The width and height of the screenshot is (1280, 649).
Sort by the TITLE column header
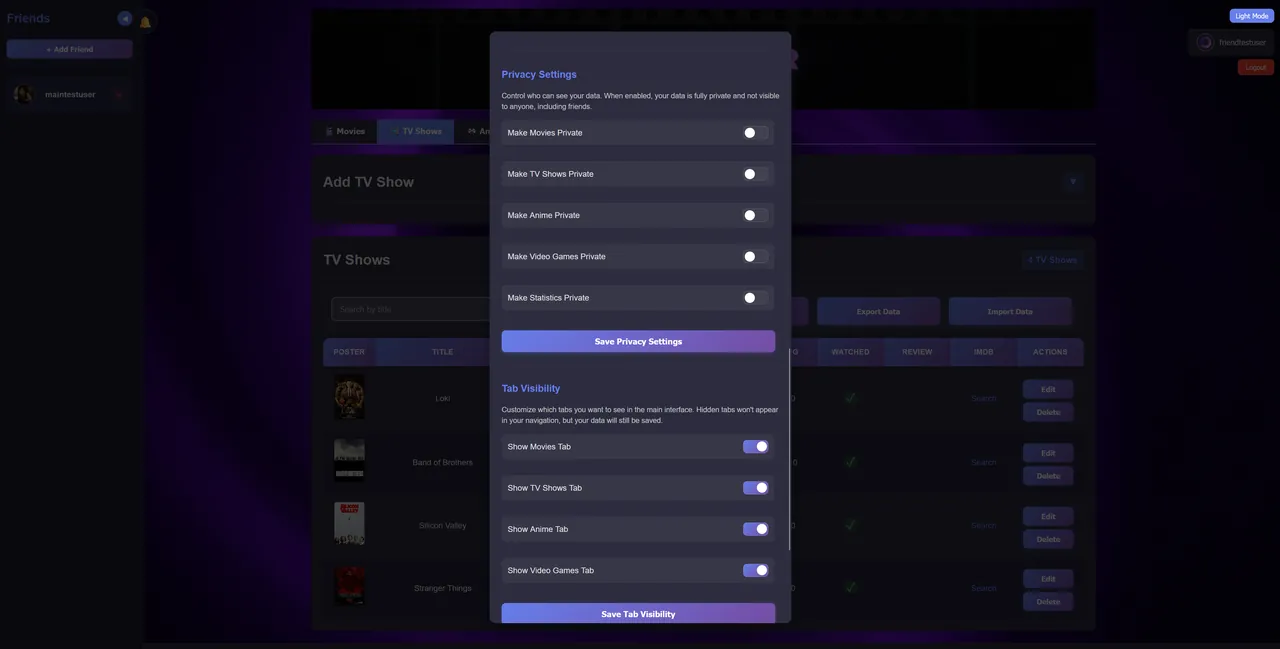(443, 352)
